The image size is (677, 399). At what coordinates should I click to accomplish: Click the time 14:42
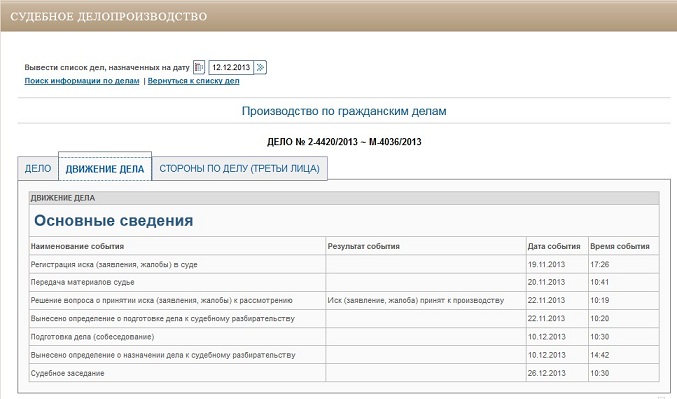click(x=600, y=355)
